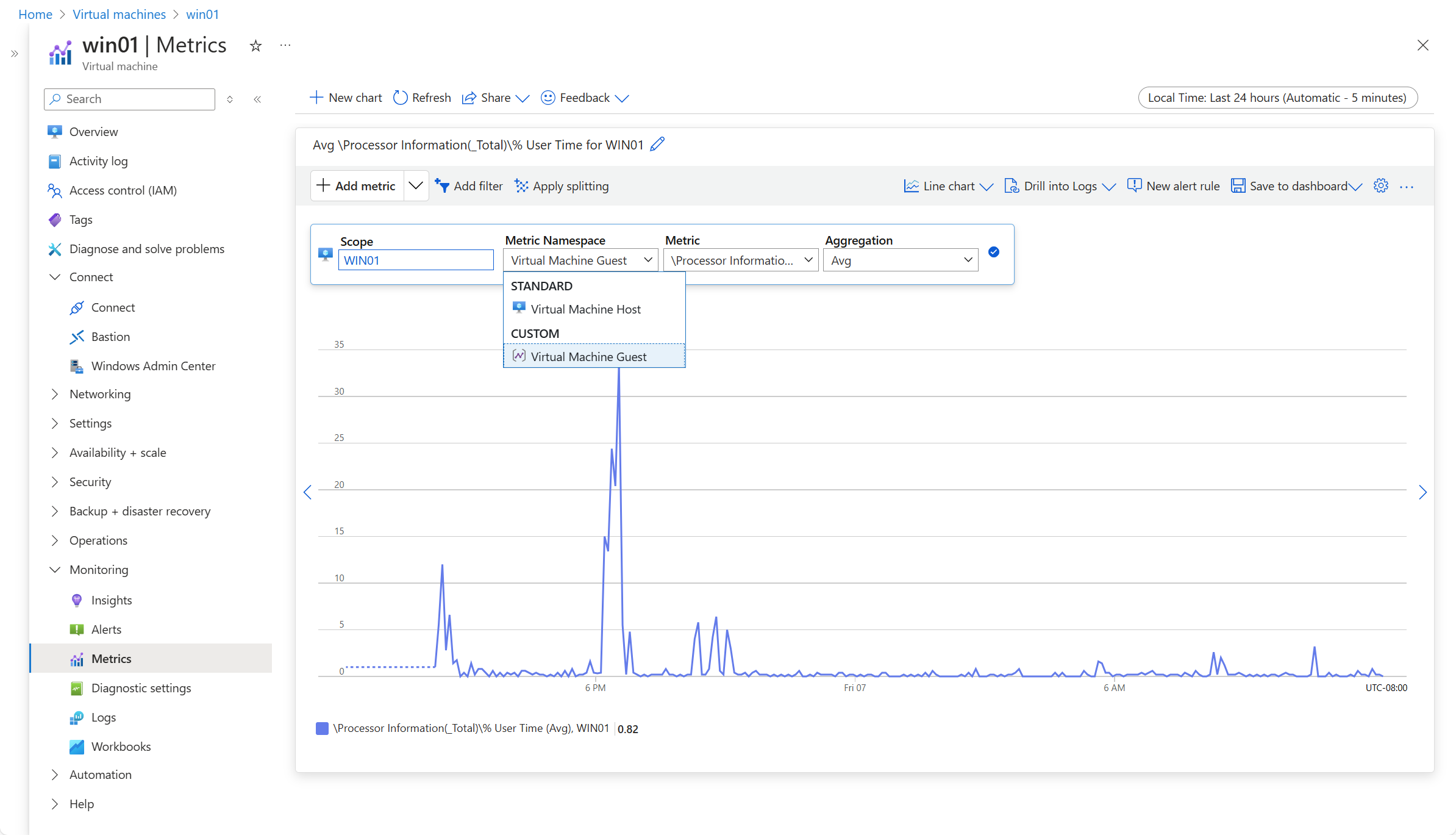1456x835 pixels.
Task: Click Add filter funnel icon
Action: point(442,186)
